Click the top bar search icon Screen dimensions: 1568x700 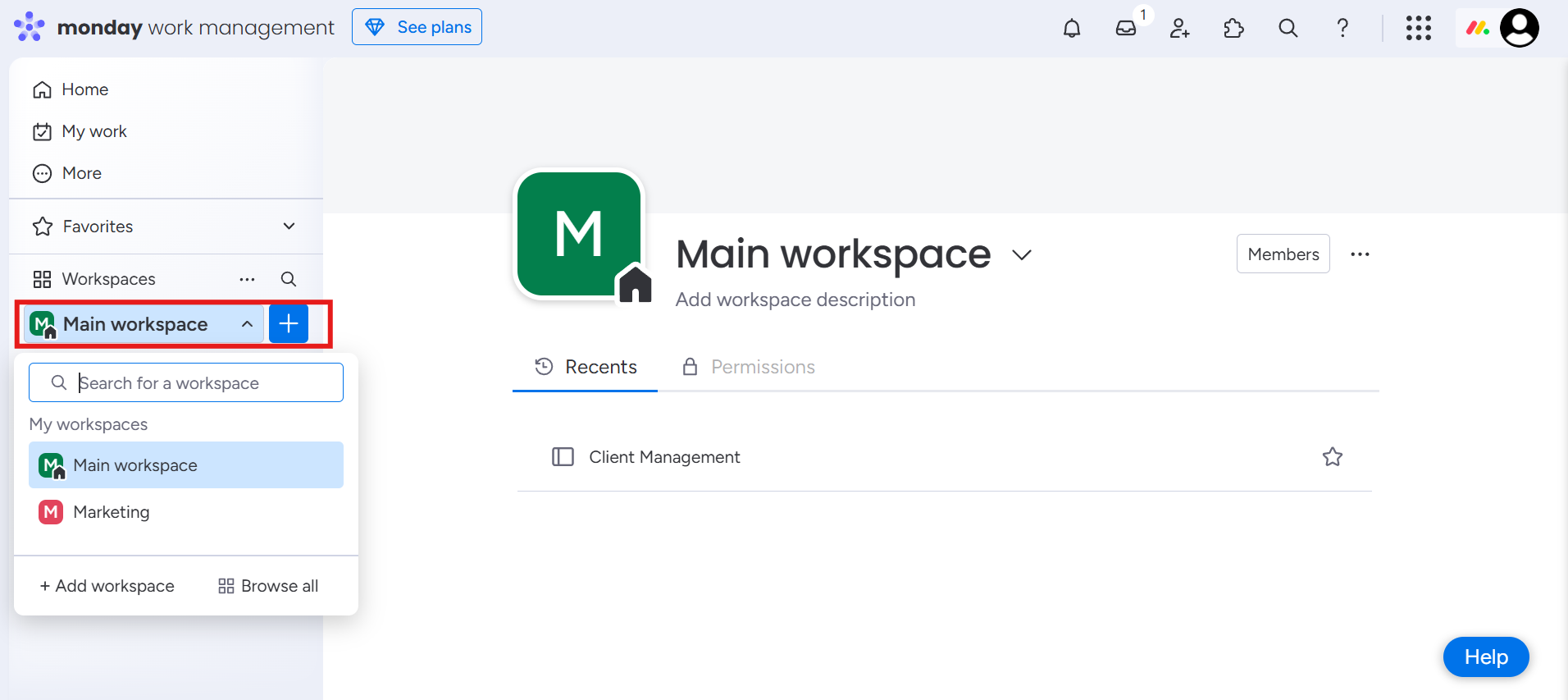pos(1288,28)
